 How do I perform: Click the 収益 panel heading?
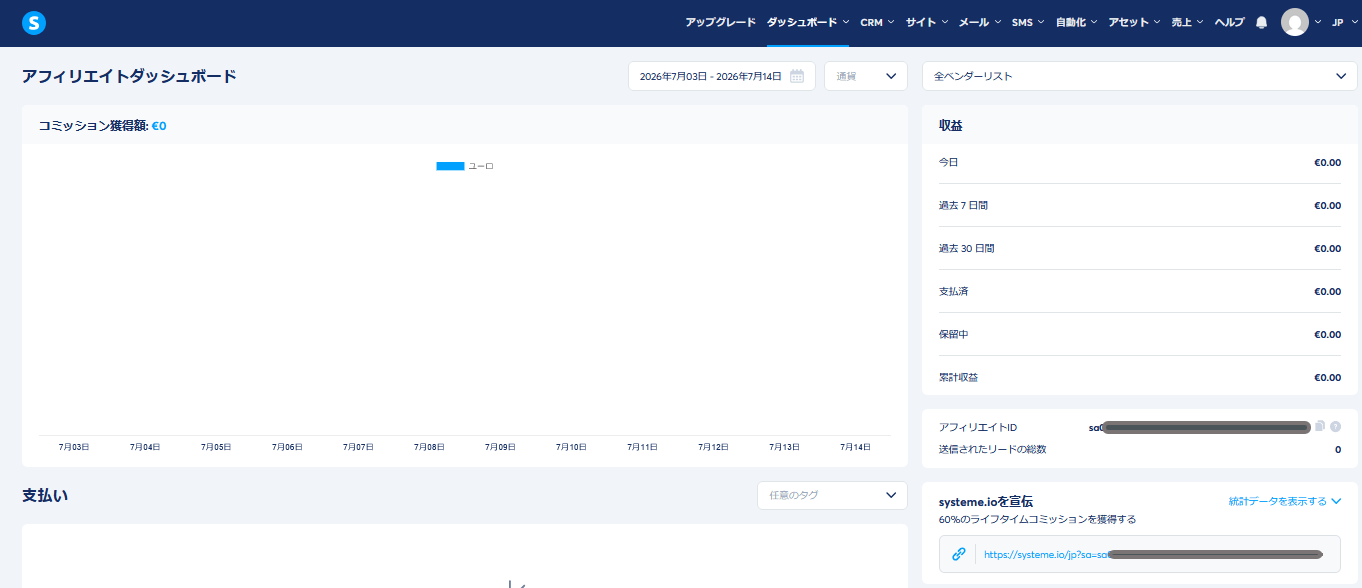click(951, 126)
